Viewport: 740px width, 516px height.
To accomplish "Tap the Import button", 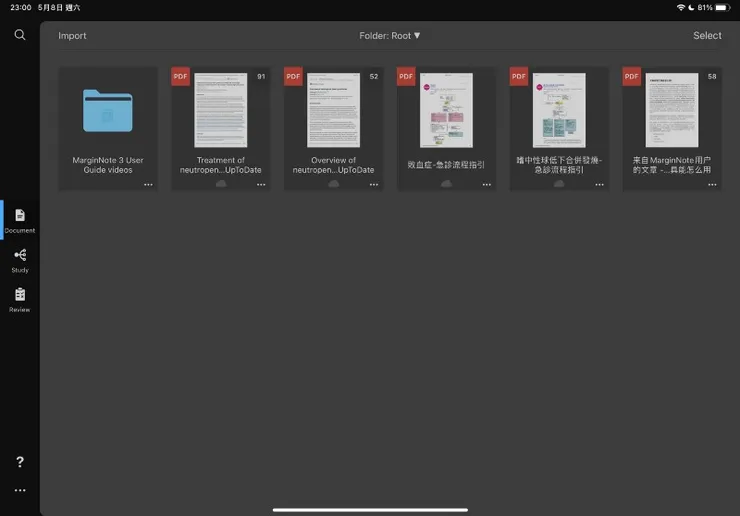I will tap(72, 36).
